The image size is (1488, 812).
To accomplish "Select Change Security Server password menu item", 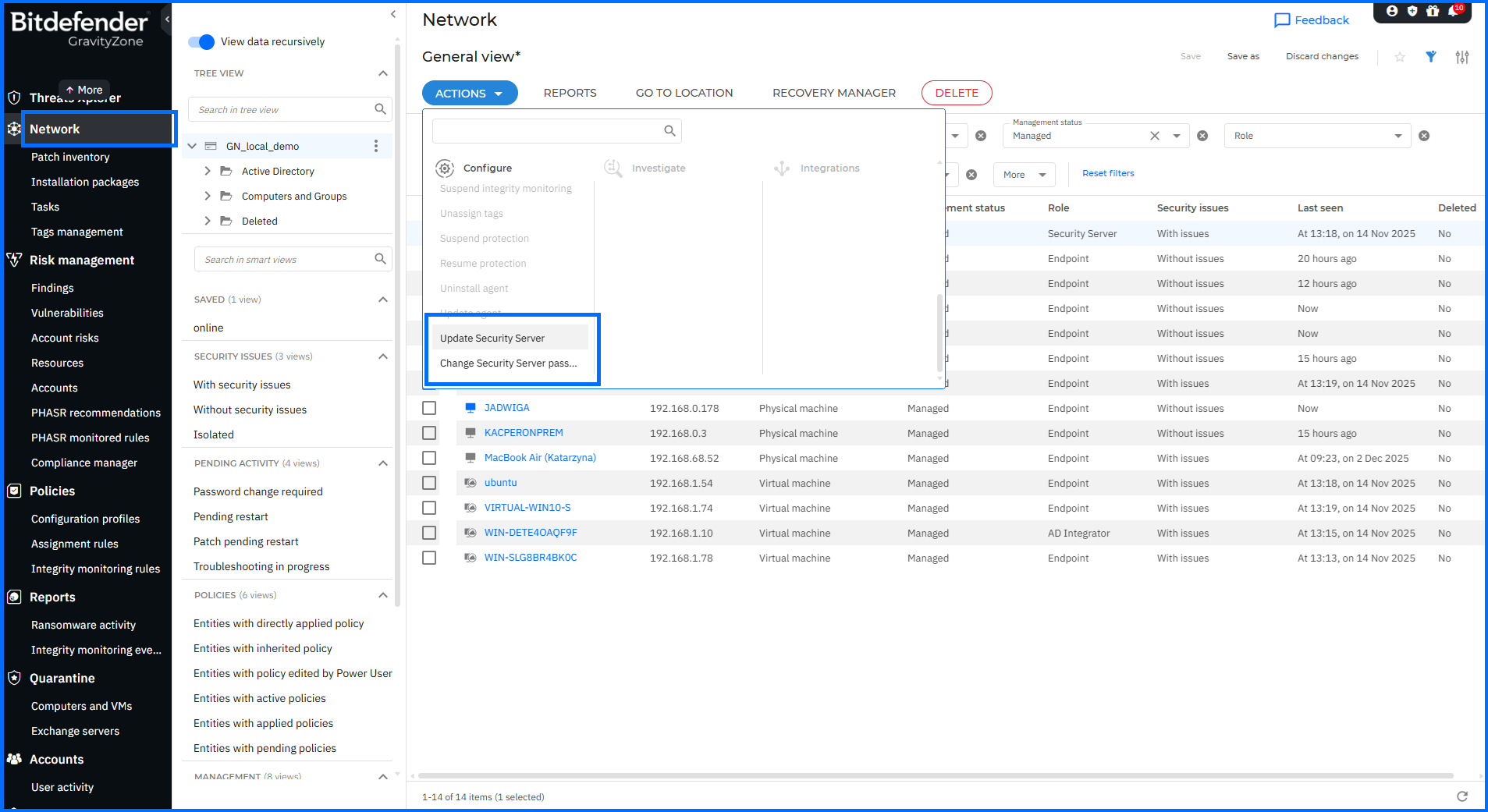I will [x=508, y=363].
